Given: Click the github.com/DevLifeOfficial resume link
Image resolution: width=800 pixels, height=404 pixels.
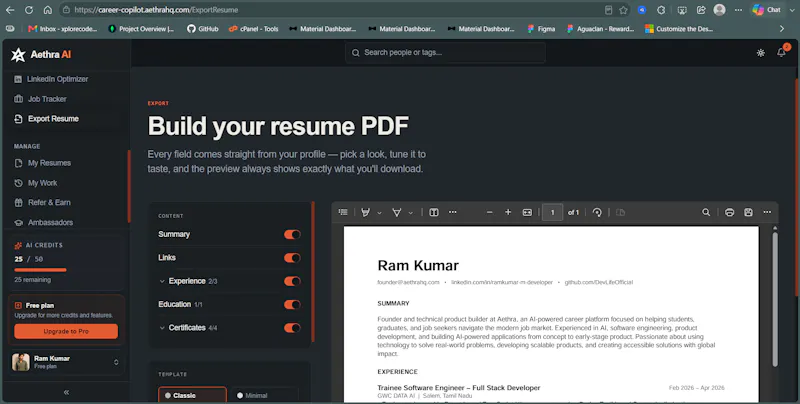Looking at the screenshot, I should click(x=598, y=282).
